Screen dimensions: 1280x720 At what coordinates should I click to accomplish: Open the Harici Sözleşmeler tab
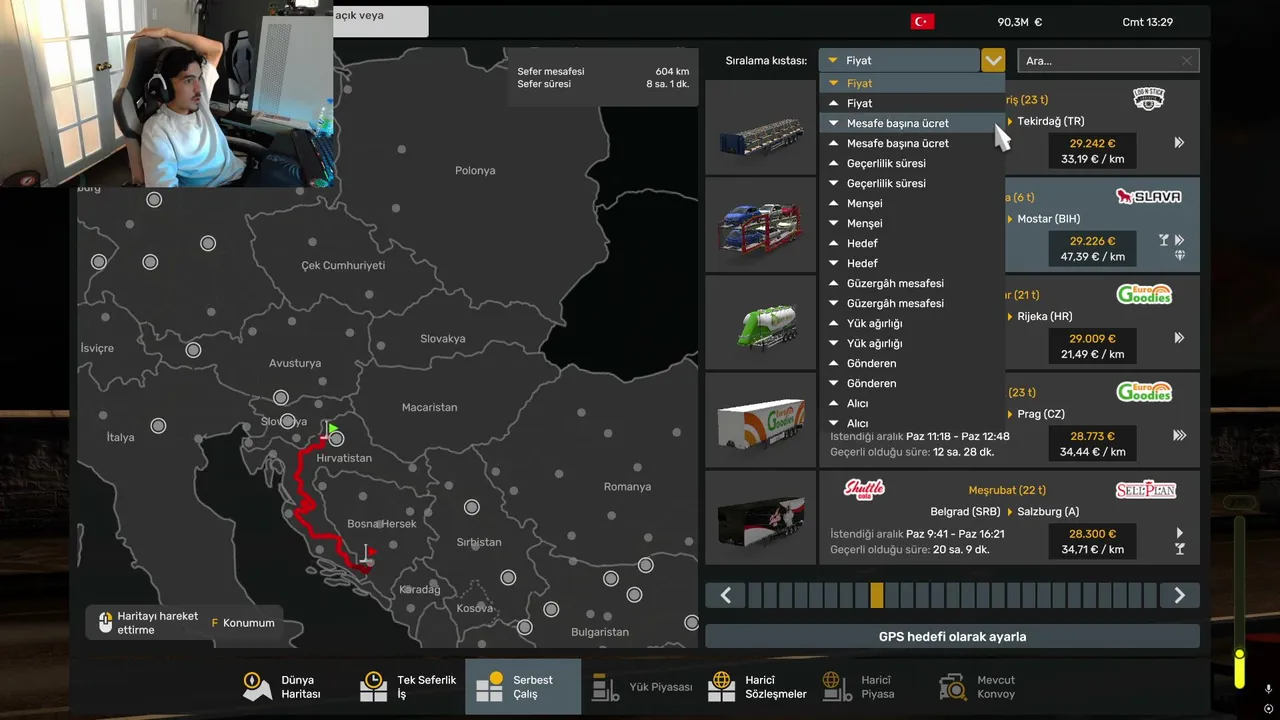pyautogui.click(x=757, y=687)
